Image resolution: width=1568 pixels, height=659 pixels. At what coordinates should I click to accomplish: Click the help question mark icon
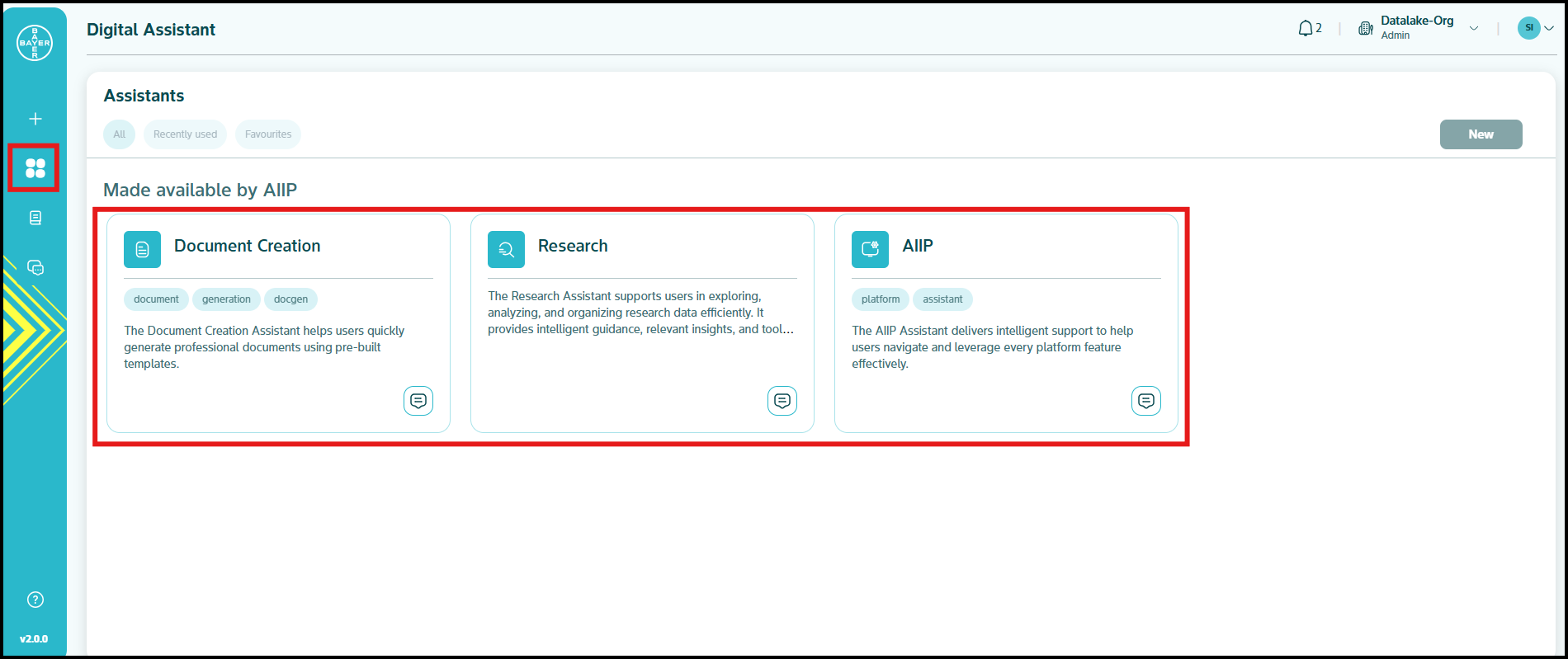pyautogui.click(x=35, y=600)
